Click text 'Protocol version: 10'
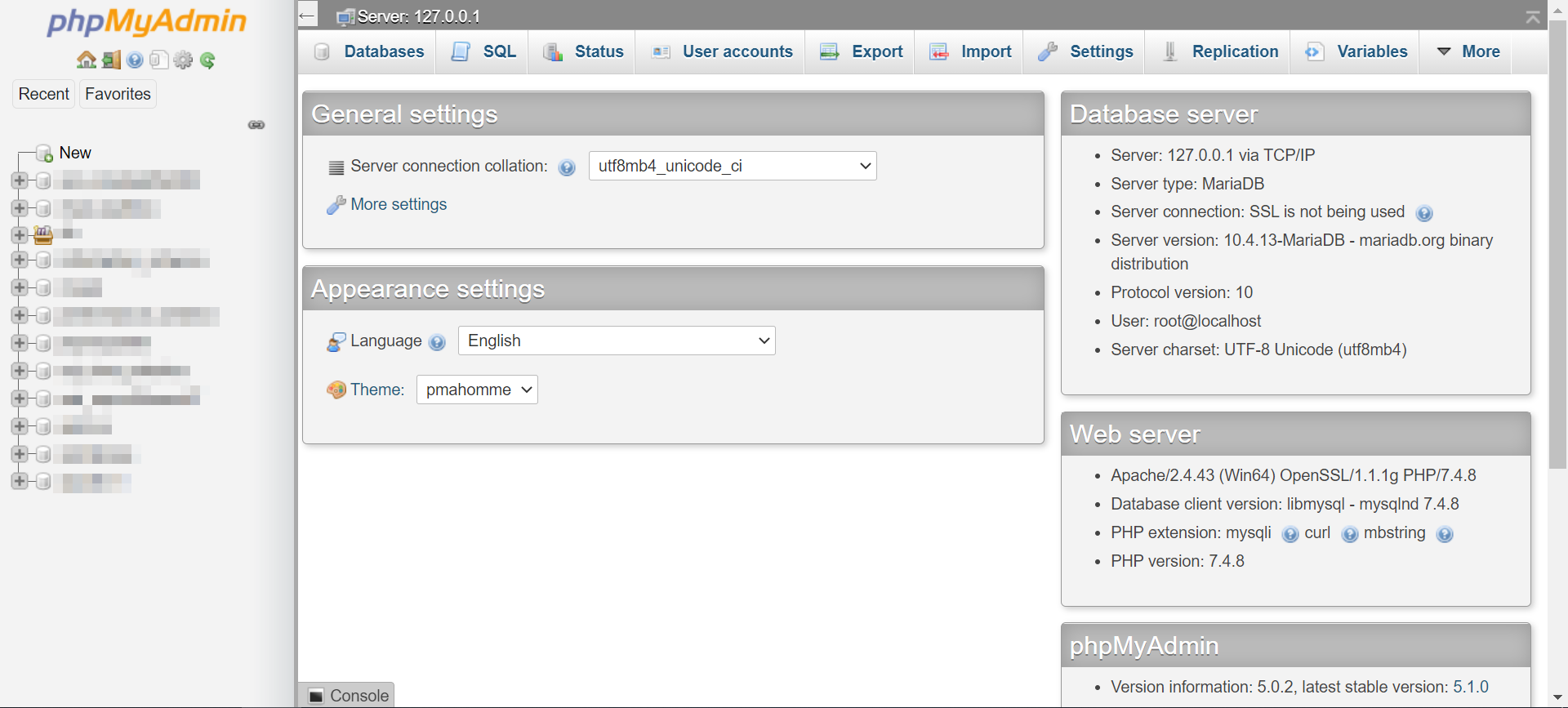 [x=1182, y=292]
